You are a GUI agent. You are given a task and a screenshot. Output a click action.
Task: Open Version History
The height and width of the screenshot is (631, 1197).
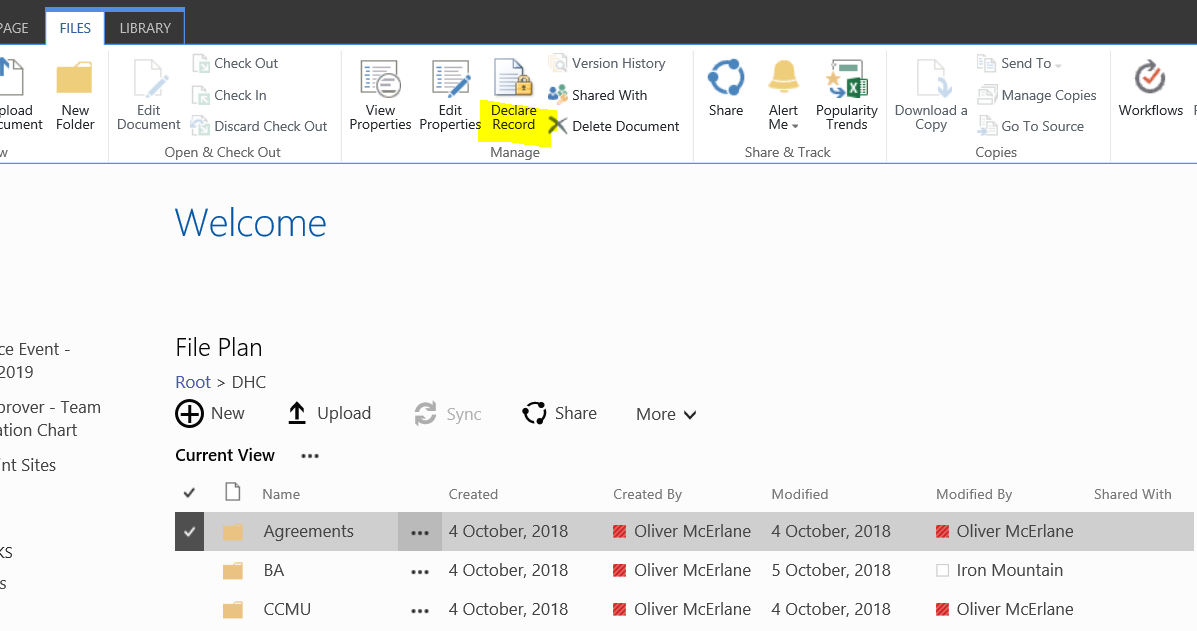click(608, 63)
